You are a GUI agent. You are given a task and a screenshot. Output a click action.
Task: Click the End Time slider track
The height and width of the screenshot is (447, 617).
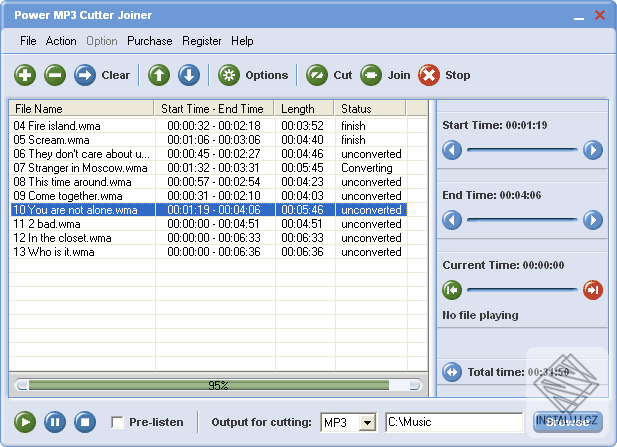point(522,220)
